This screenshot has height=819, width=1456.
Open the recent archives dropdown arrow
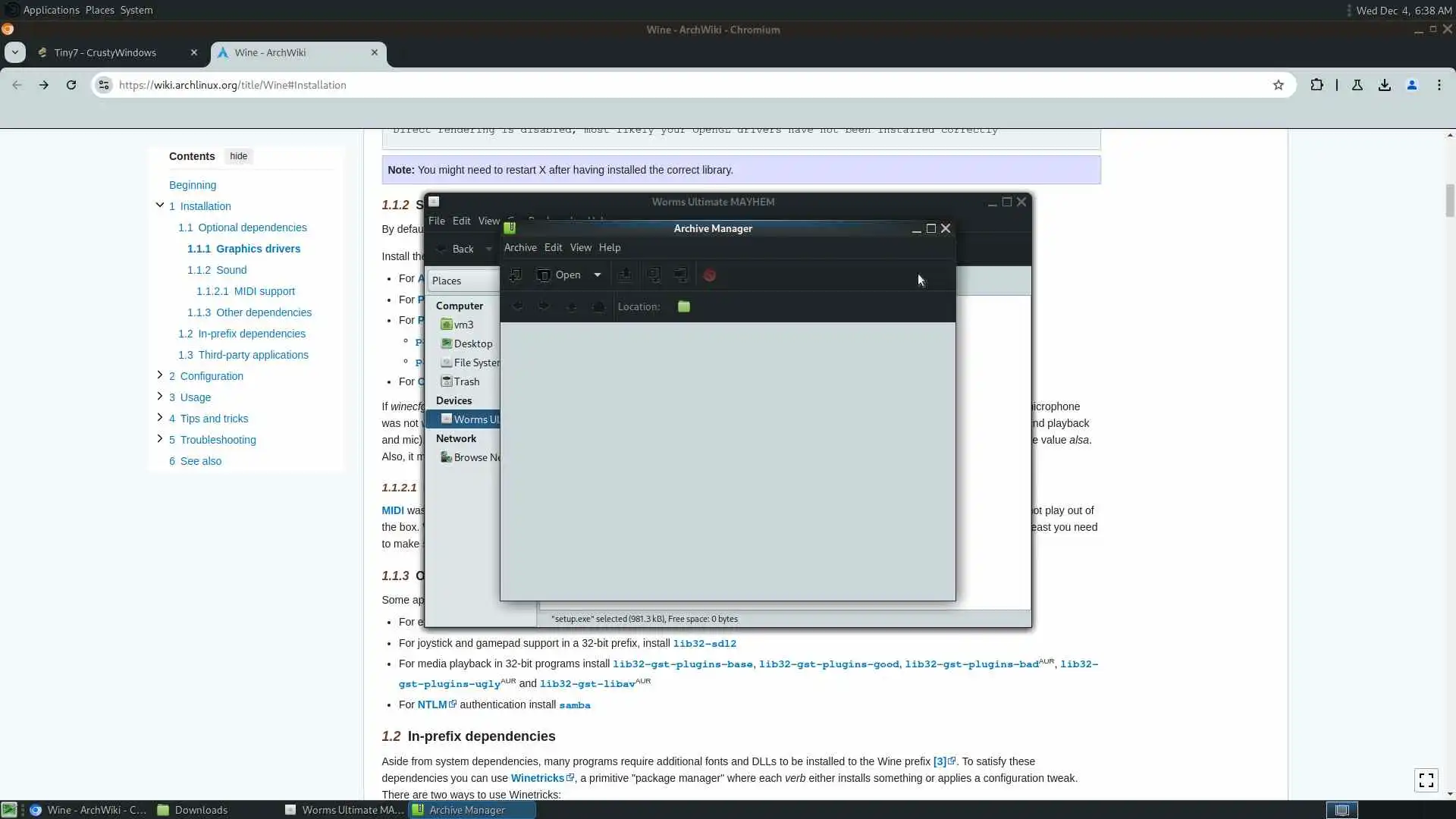tap(598, 275)
